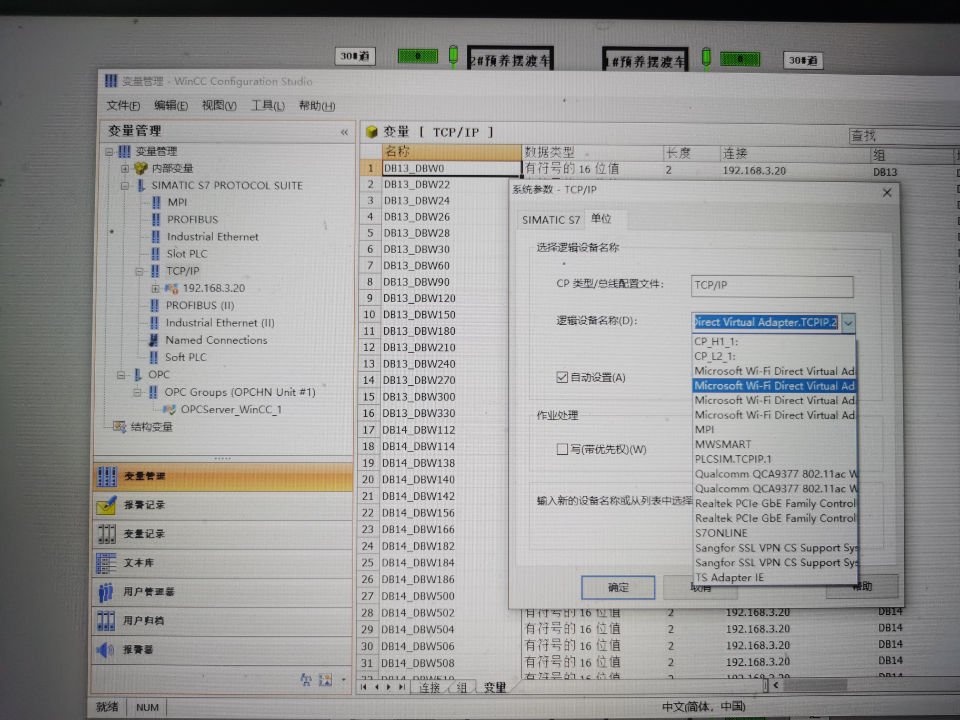
Task: Open 用户管理器 editor in navigation bar
Action: 223,591
